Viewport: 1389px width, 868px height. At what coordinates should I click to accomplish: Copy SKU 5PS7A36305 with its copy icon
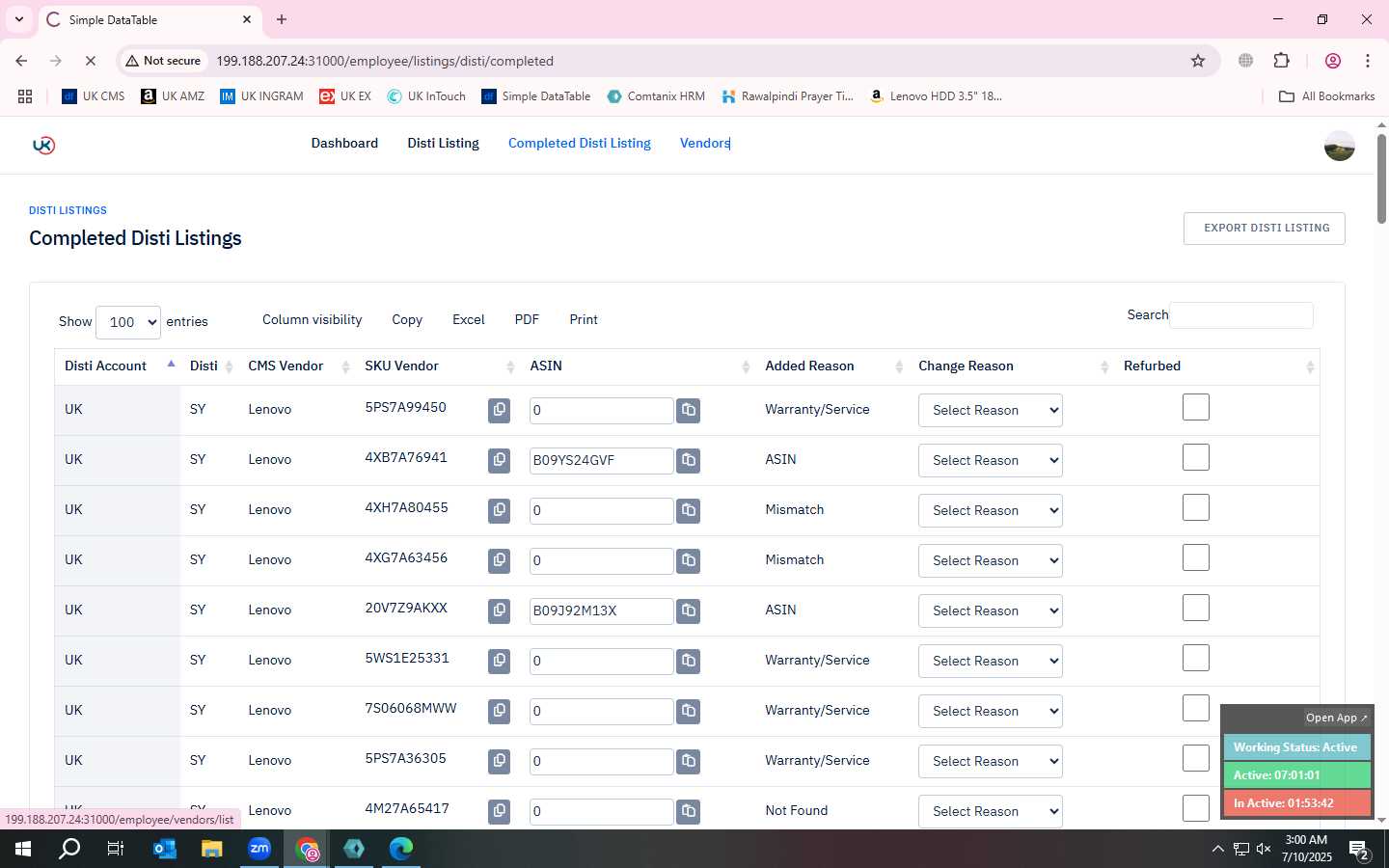(499, 761)
